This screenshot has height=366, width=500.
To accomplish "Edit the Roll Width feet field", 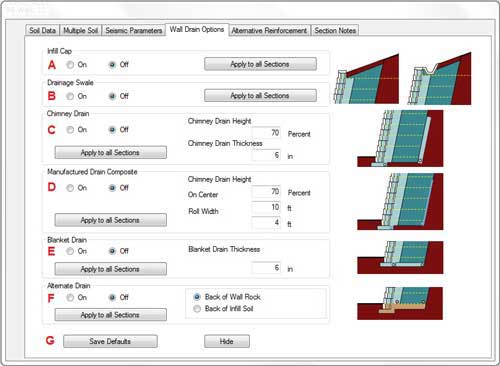I will 266,222.
